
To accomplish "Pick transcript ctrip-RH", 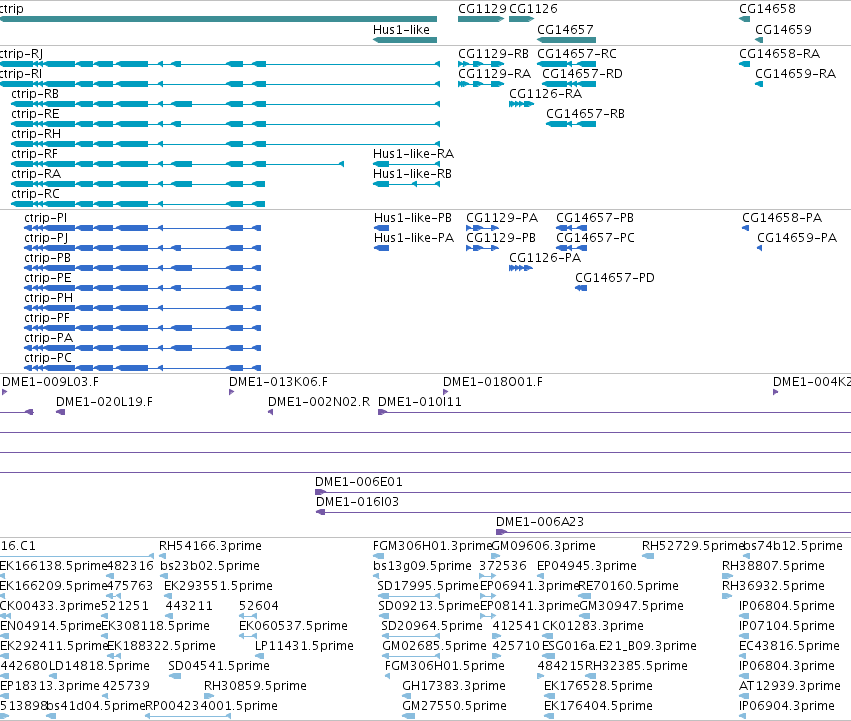I will tap(225, 144).
